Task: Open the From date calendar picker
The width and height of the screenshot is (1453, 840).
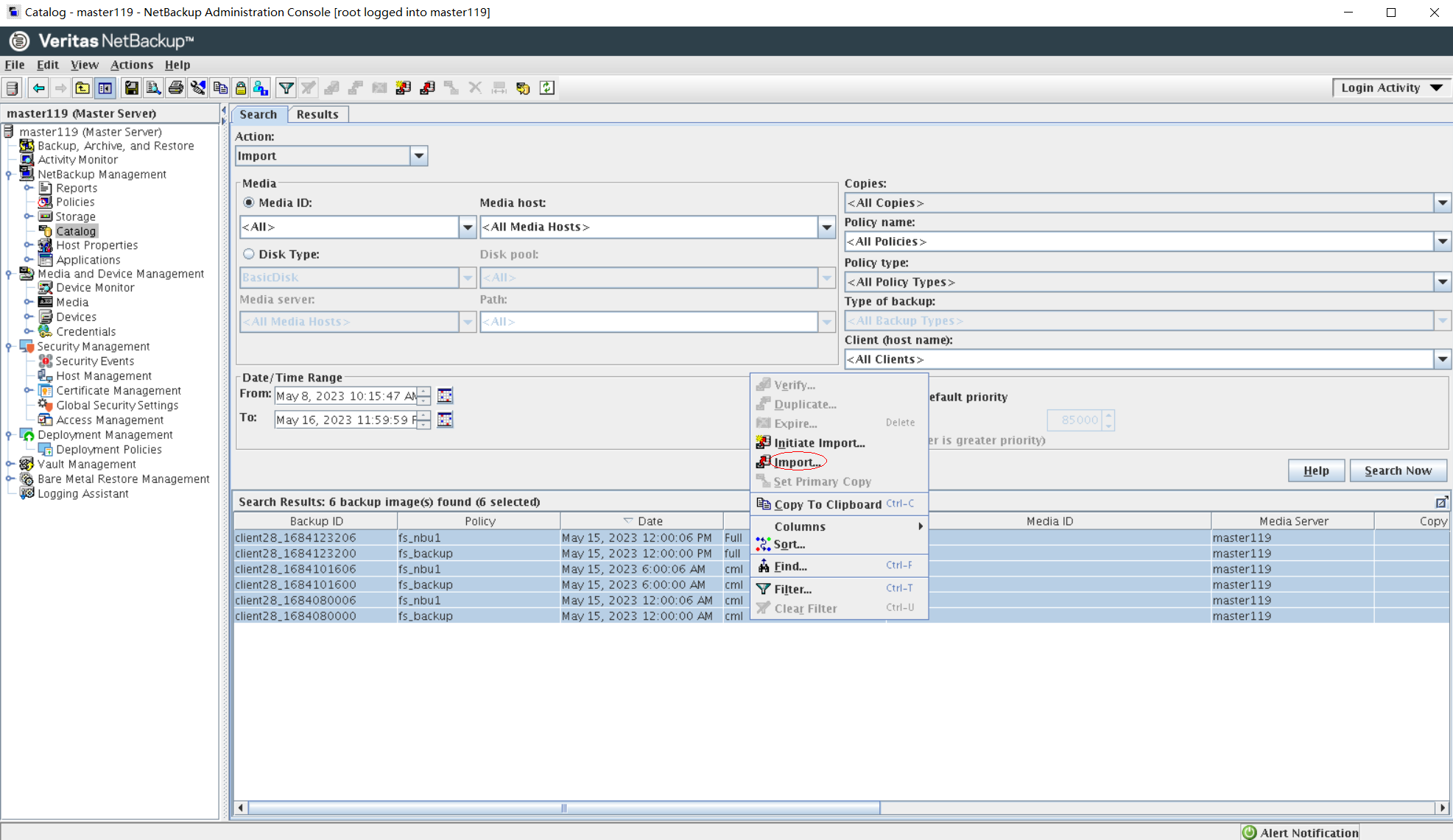Action: click(445, 396)
